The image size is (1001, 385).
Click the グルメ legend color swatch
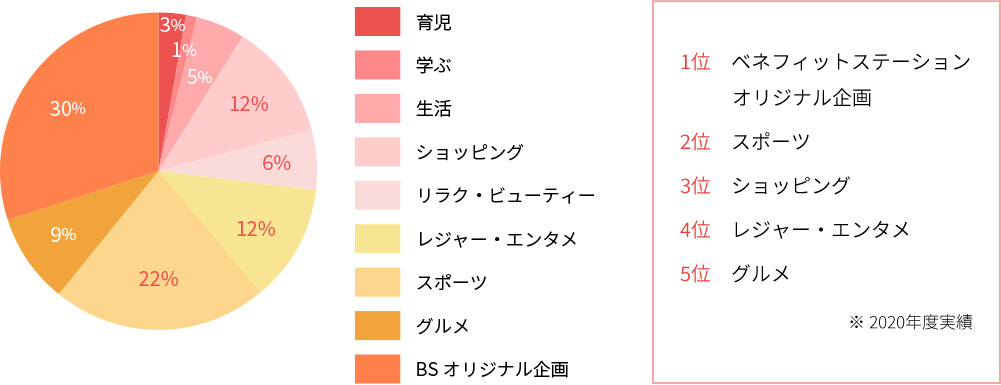tap(377, 326)
